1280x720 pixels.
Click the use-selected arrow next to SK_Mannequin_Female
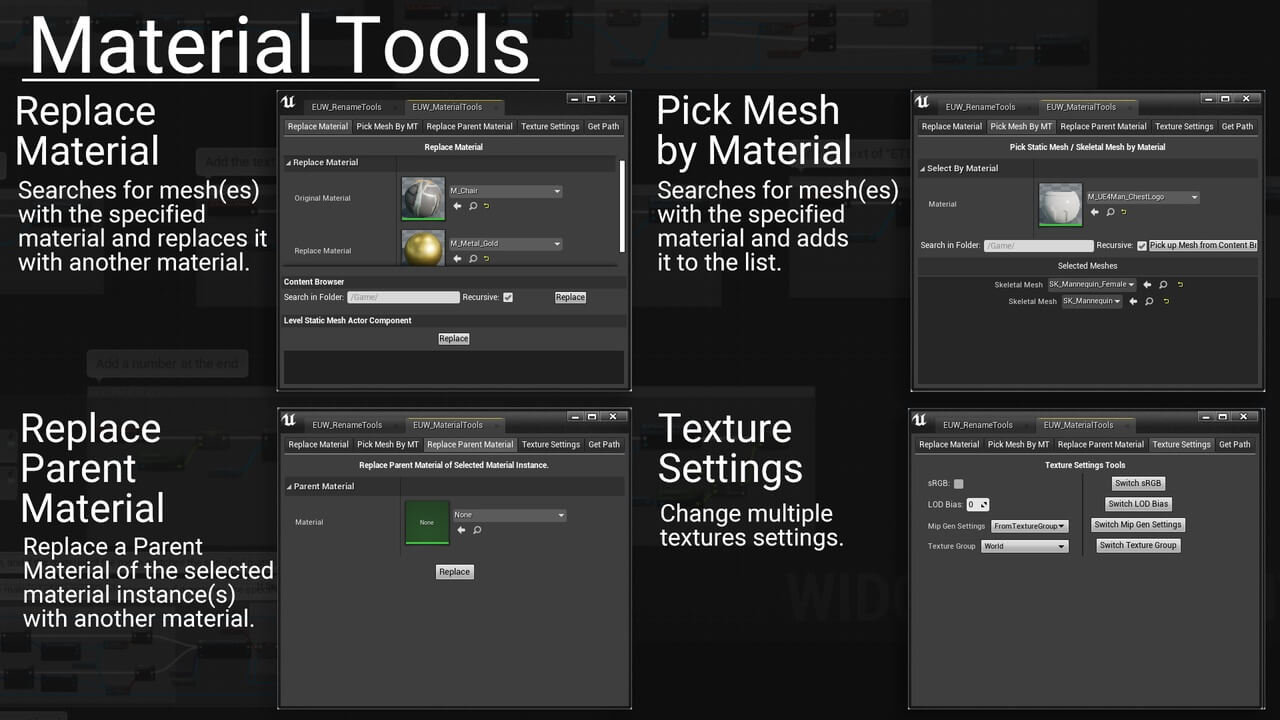coord(1133,285)
